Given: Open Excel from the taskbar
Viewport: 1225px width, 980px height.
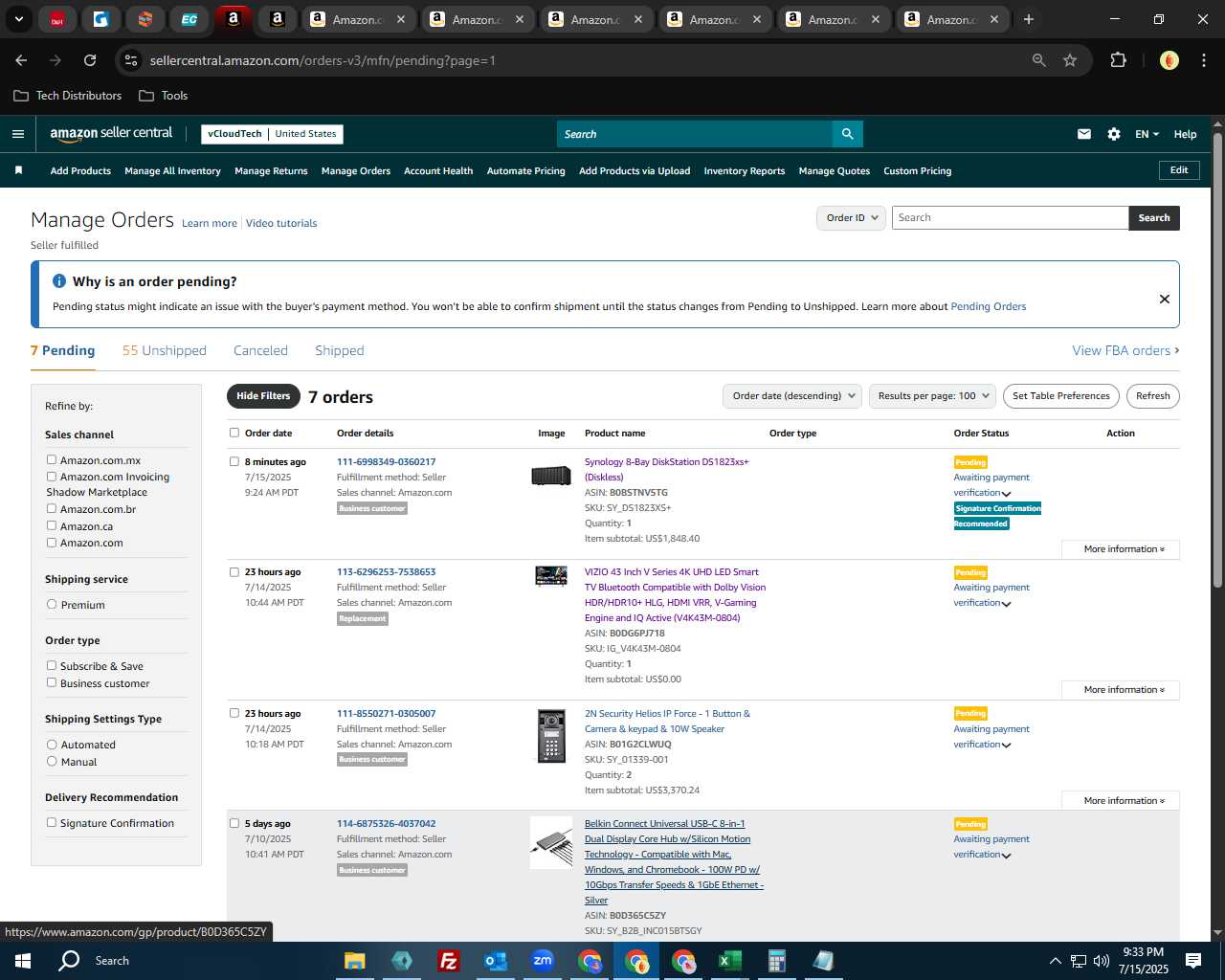Looking at the screenshot, I should (x=729, y=961).
